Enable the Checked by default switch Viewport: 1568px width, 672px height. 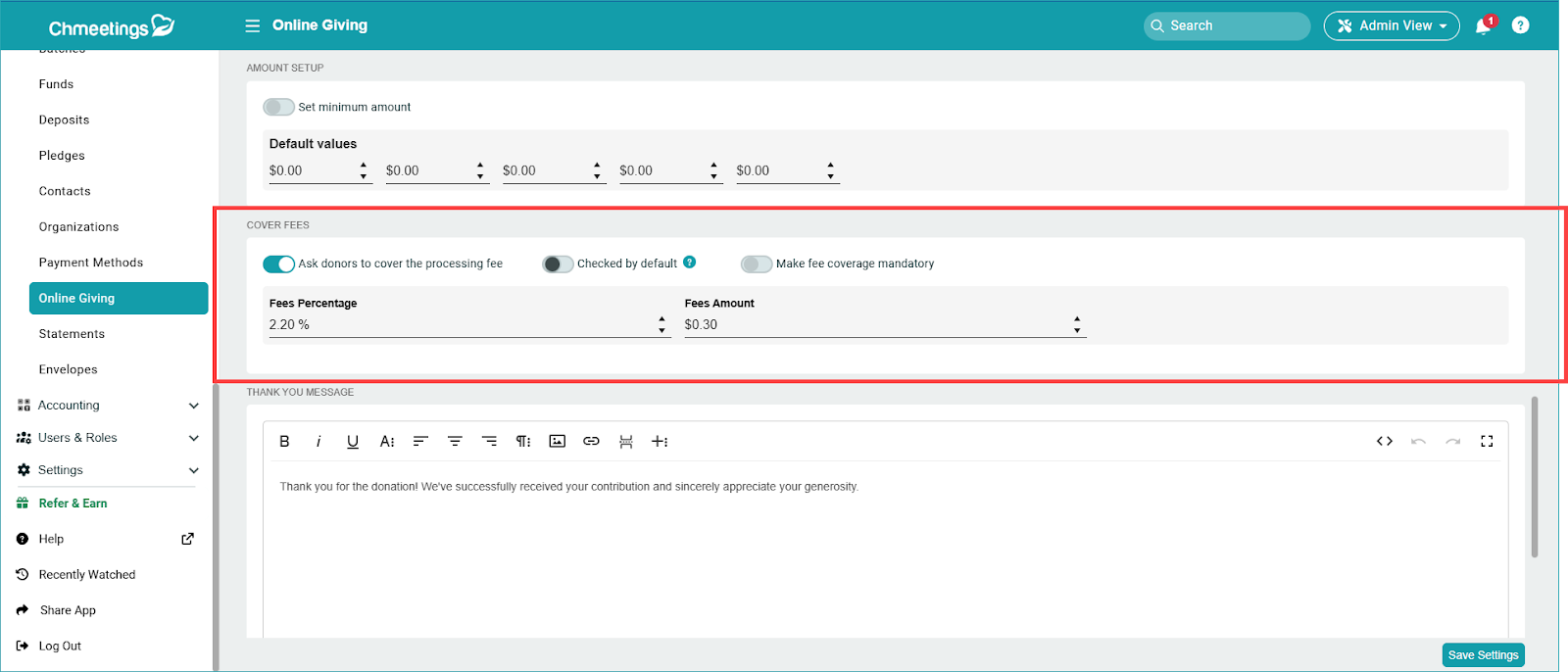point(558,264)
